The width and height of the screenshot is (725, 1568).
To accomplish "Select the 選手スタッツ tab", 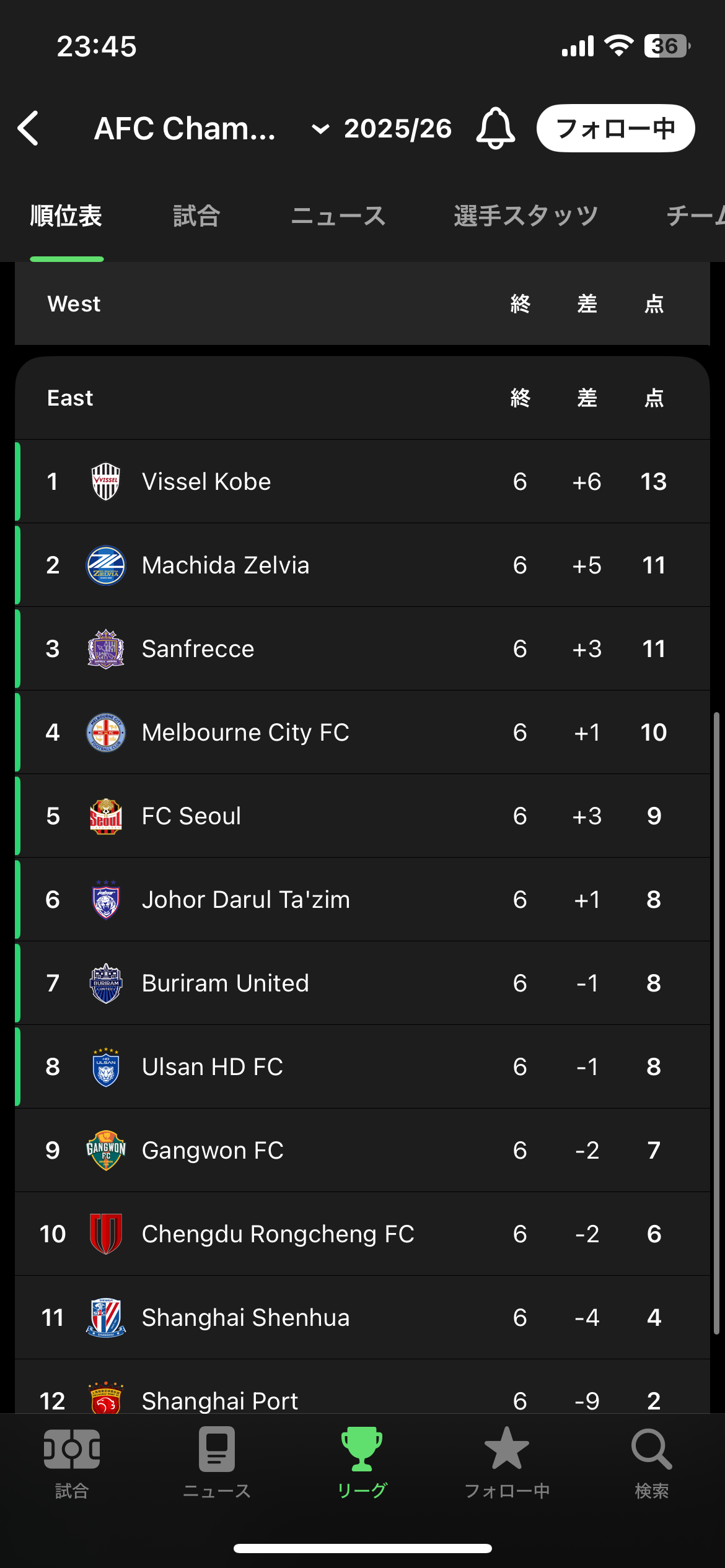I will 525,216.
